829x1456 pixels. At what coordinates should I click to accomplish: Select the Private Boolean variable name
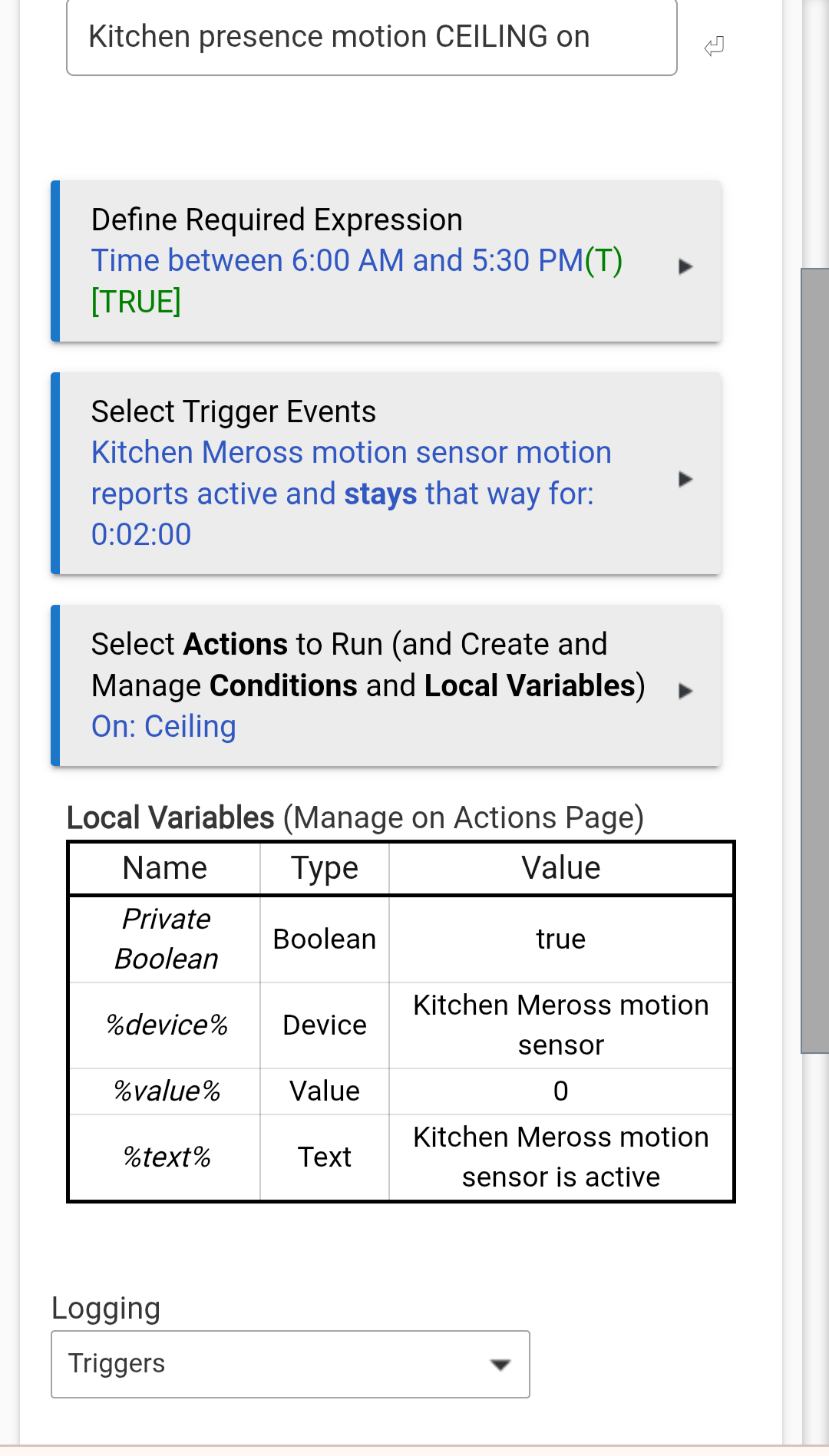pos(166,939)
